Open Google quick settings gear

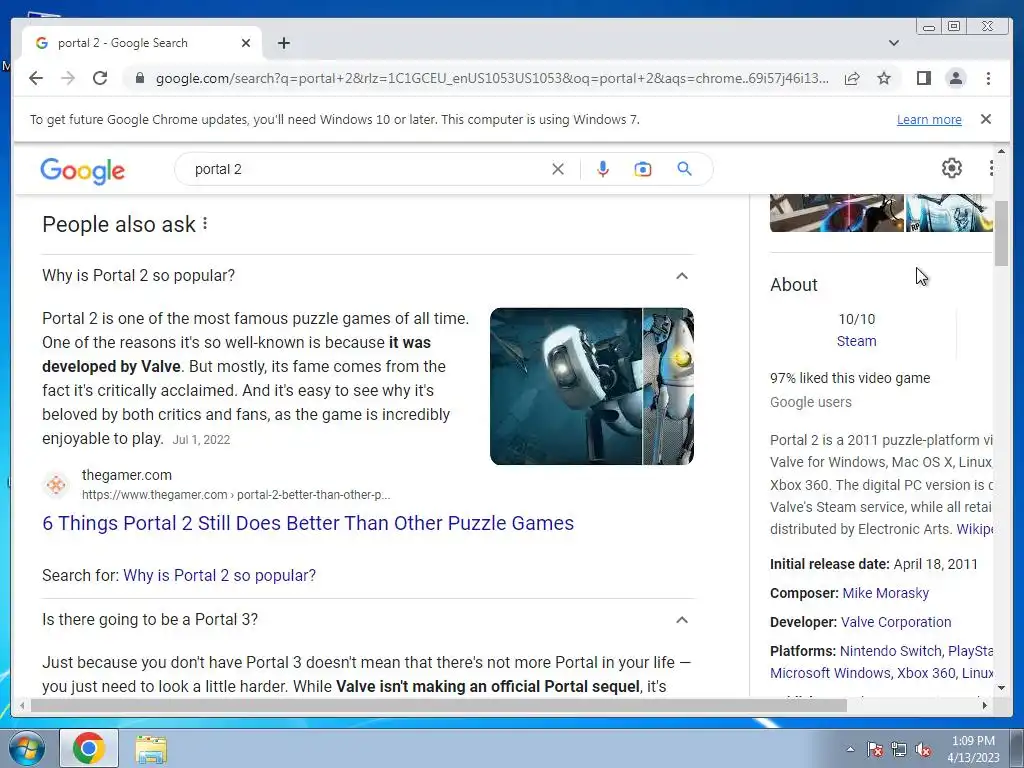coord(952,168)
